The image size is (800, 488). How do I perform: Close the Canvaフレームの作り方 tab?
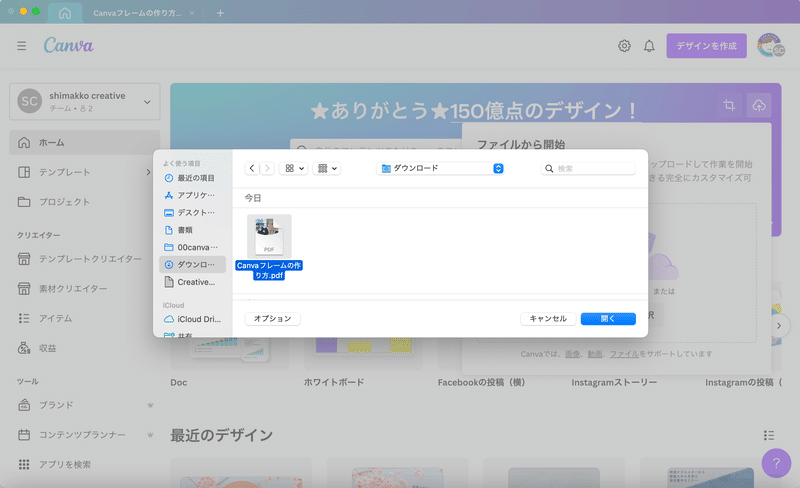[192, 13]
